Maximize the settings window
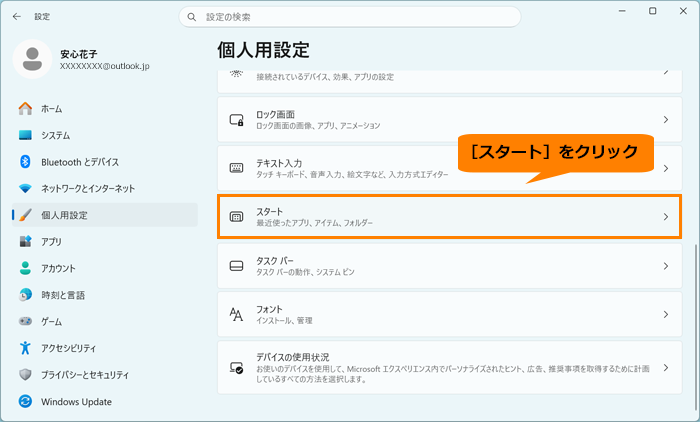Image resolution: width=700 pixels, height=422 pixels. click(x=653, y=11)
